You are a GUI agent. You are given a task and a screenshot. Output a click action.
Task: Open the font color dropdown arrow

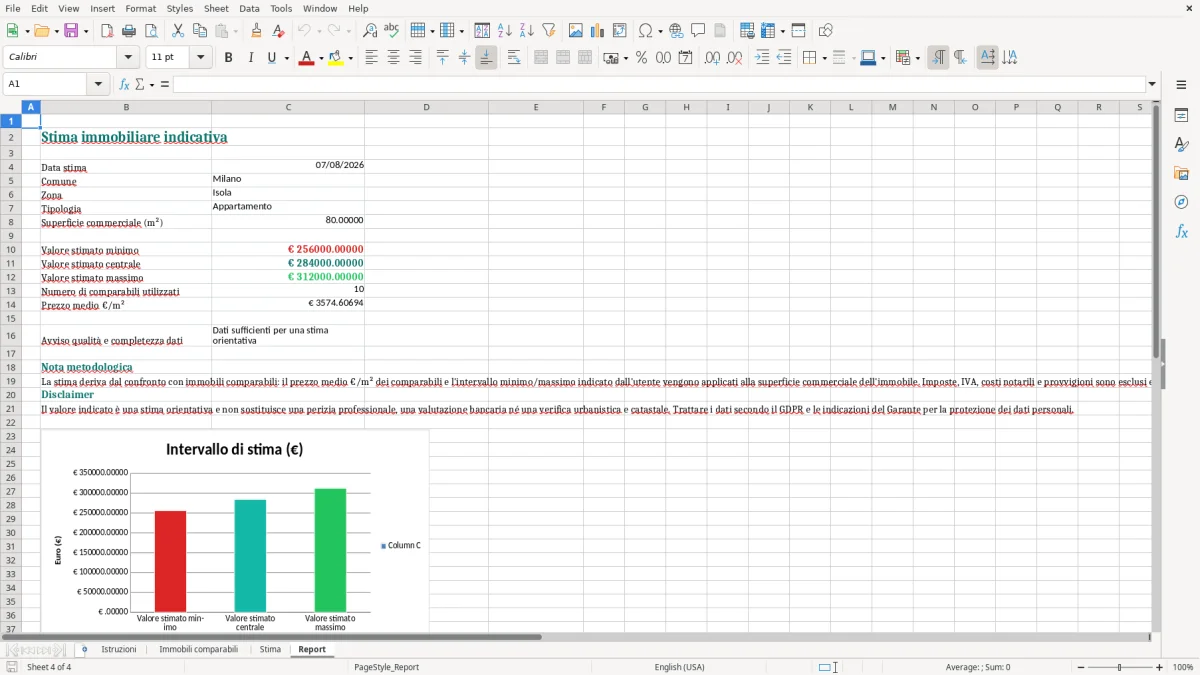[320, 58]
